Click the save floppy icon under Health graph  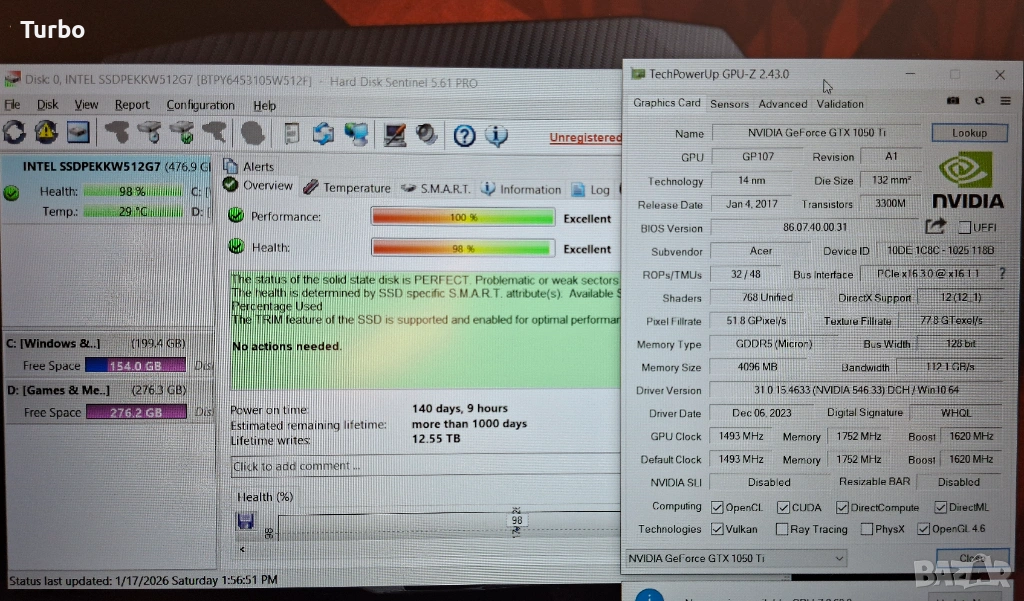pos(245,521)
